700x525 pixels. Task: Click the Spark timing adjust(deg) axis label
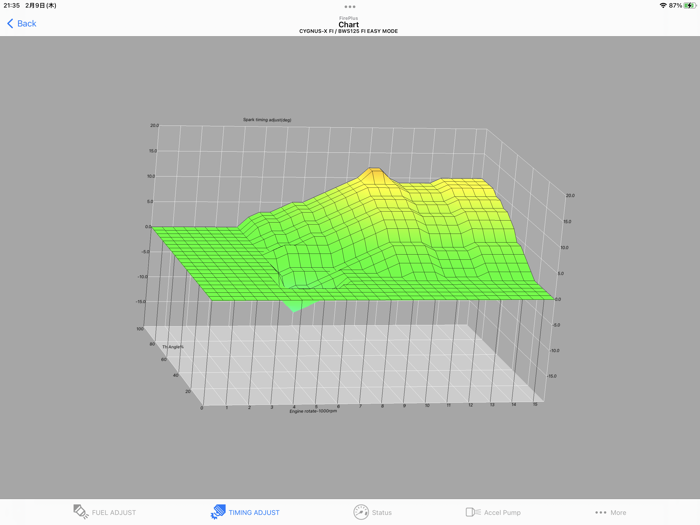click(x=267, y=120)
